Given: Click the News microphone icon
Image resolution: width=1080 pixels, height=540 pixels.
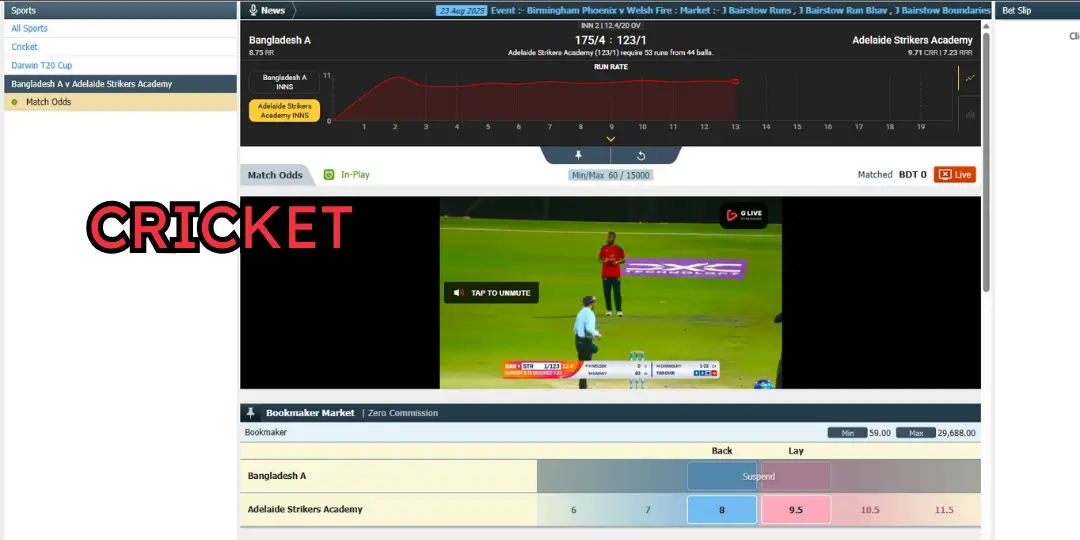Looking at the screenshot, I should (253, 10).
